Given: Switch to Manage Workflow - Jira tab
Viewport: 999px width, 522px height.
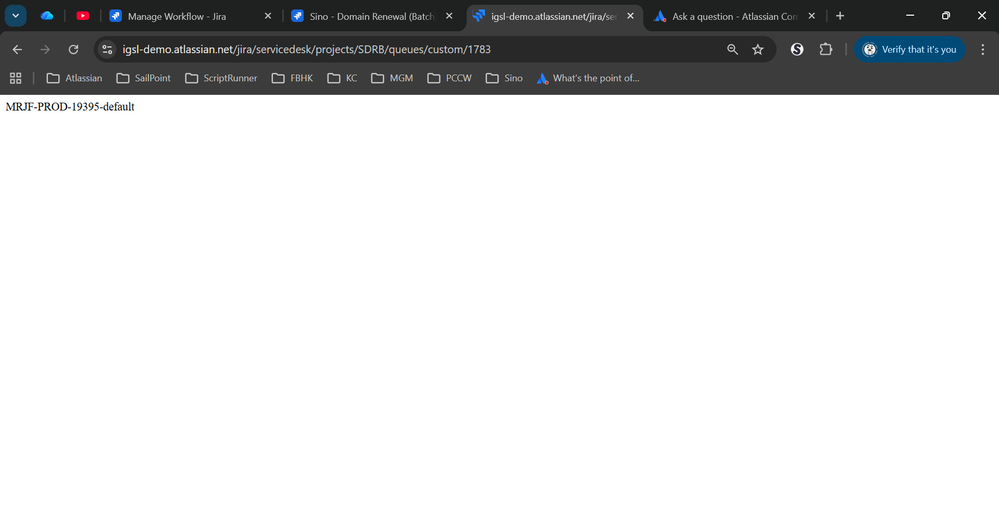Looking at the screenshot, I should (189, 16).
